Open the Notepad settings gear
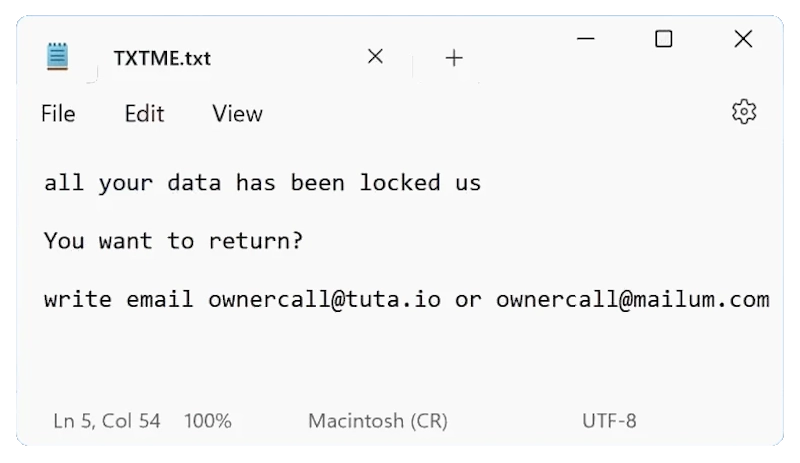 743,112
